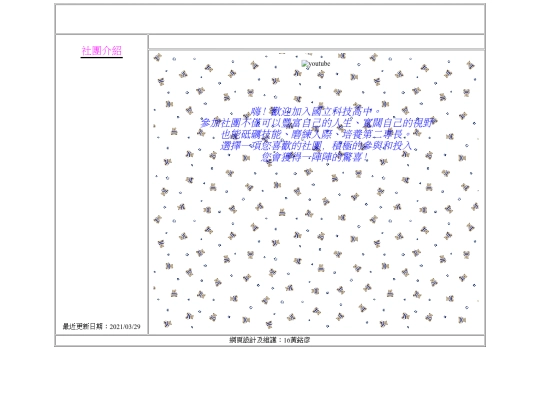
Task: Click the line starting 參加社團不僅可以
Action: coord(316,123)
